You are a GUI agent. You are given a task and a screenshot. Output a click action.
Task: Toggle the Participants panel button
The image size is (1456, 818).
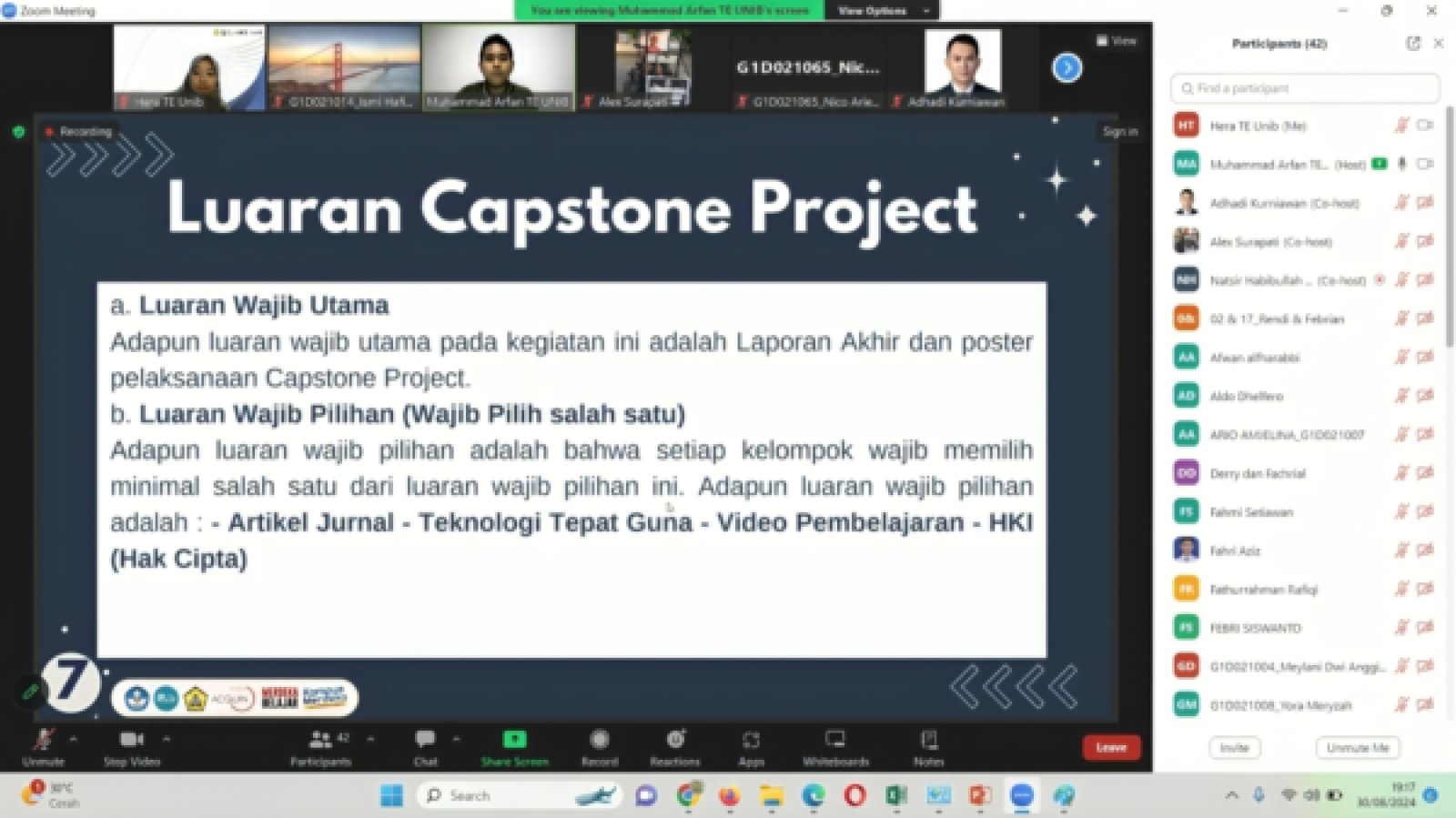click(x=320, y=747)
